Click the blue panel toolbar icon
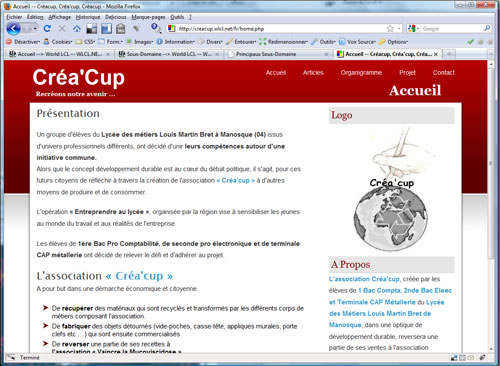 tap(106, 29)
